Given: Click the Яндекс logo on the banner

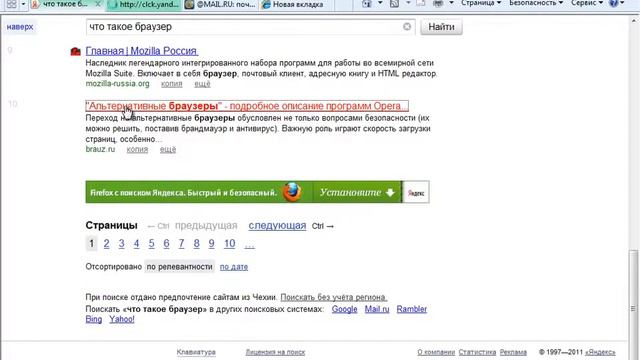Looking at the screenshot, I should [x=416, y=192].
